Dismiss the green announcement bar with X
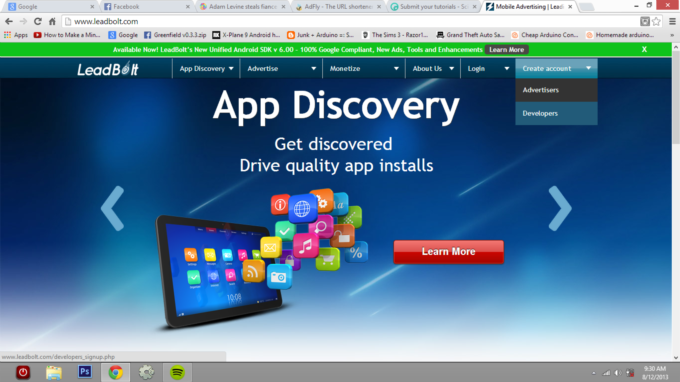This screenshot has width=680, height=382. [644, 49]
